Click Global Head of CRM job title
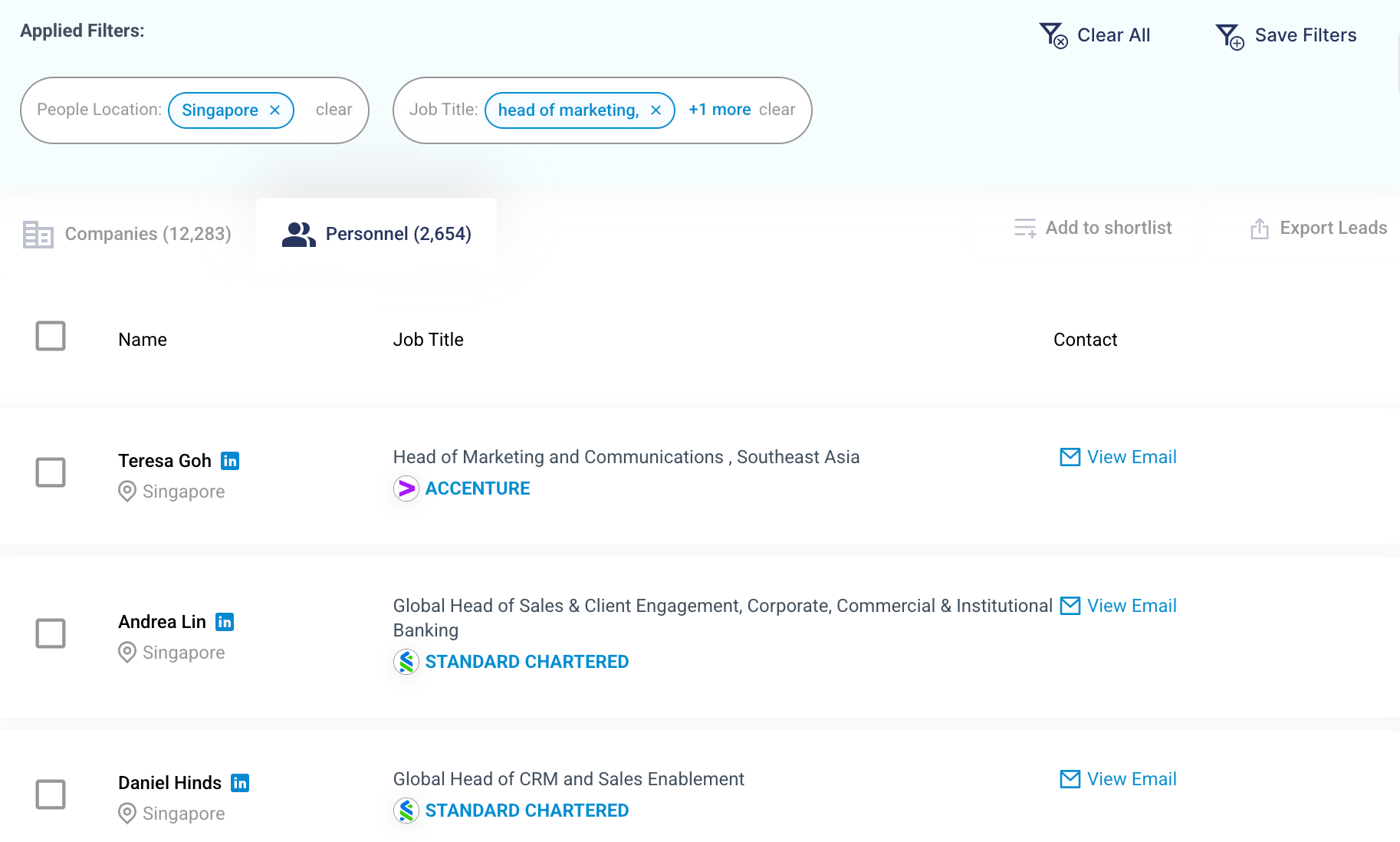 (x=569, y=779)
